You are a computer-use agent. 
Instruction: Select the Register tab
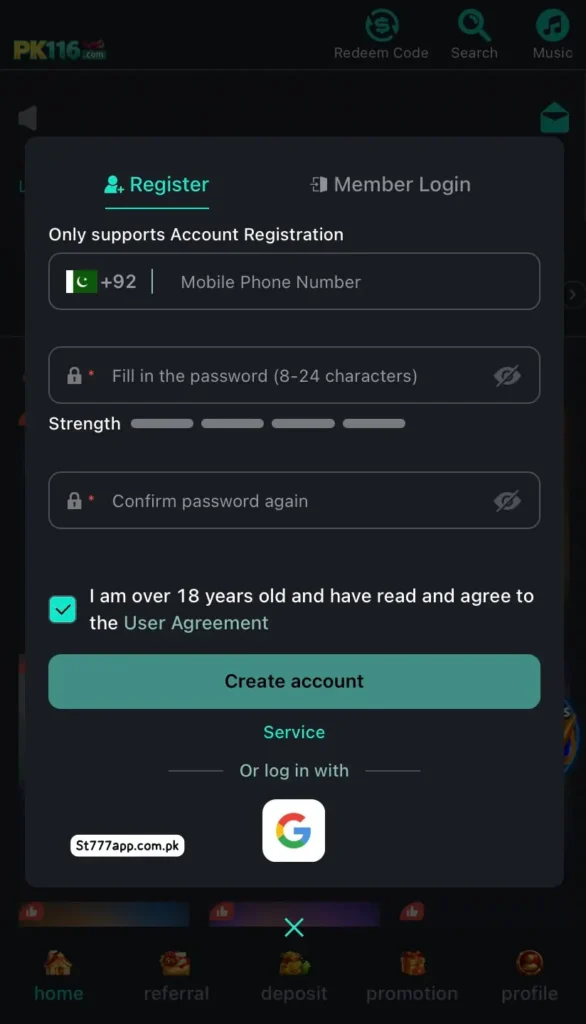157,185
